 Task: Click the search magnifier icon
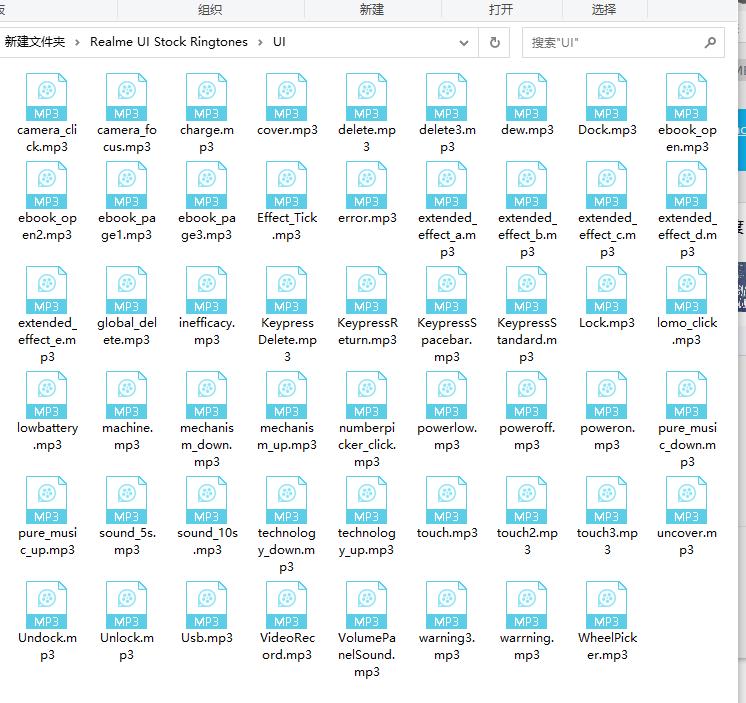710,43
